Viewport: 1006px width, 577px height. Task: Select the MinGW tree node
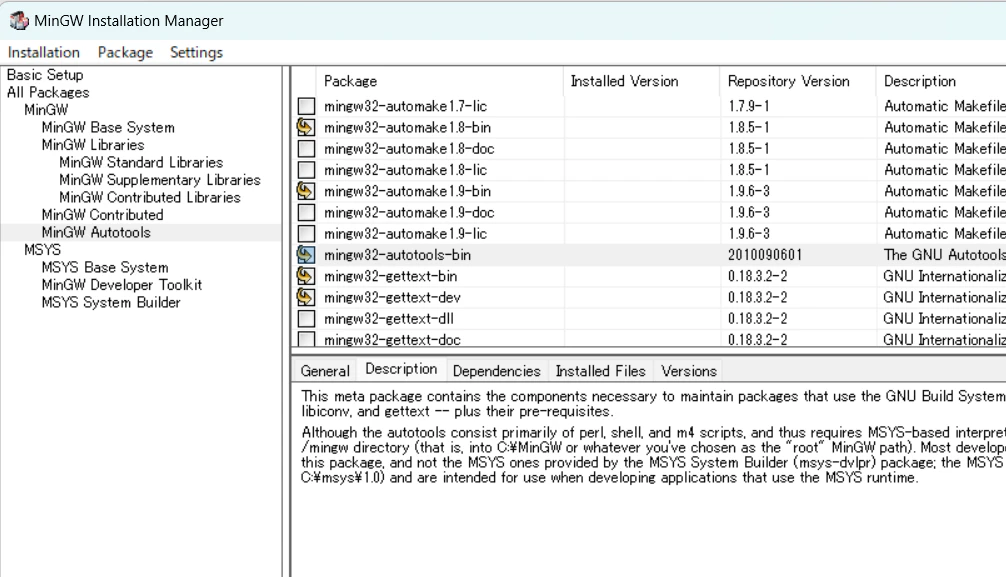pyautogui.click(x=46, y=109)
